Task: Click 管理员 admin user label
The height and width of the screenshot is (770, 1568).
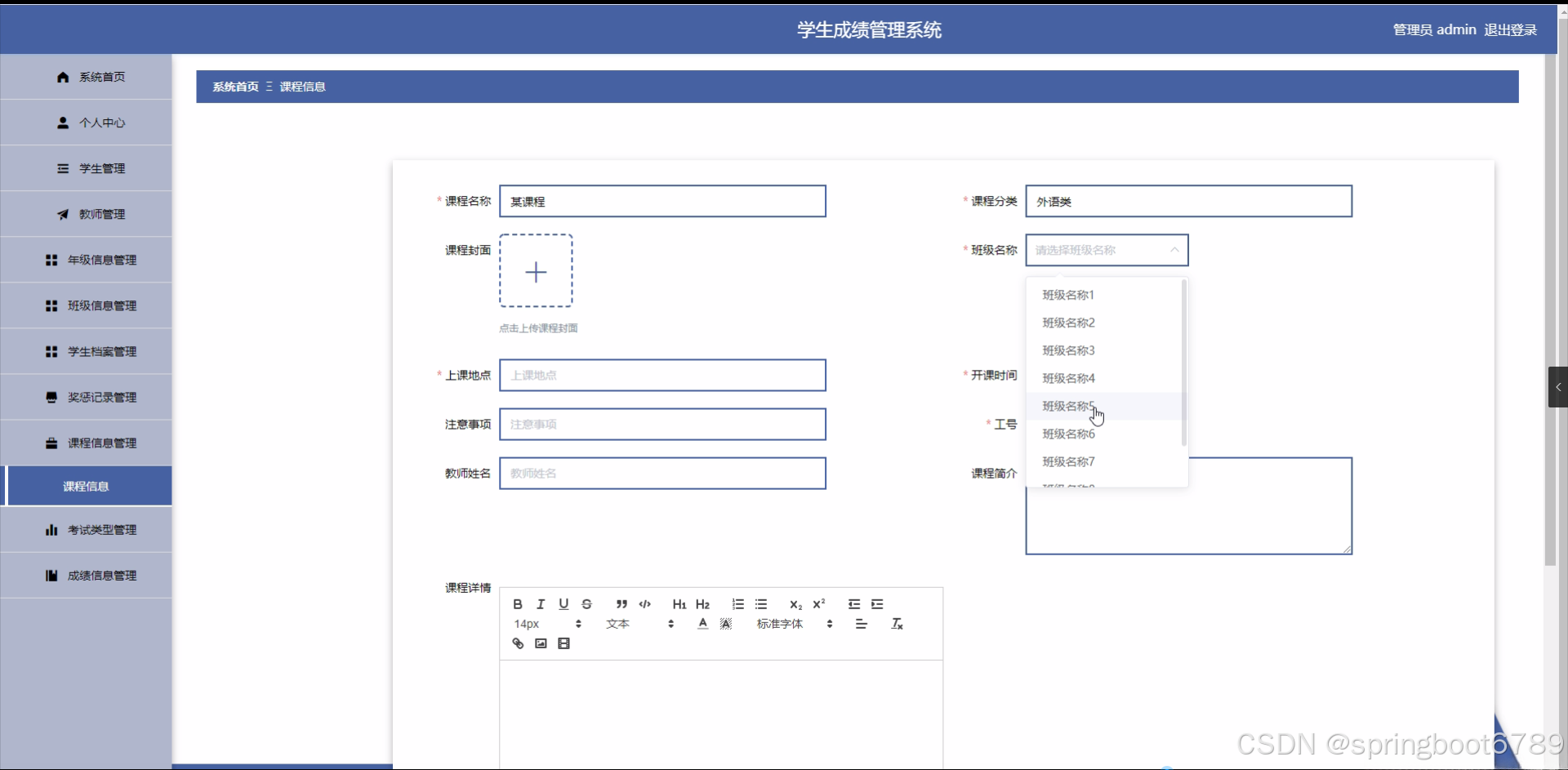Action: pyautogui.click(x=1434, y=29)
